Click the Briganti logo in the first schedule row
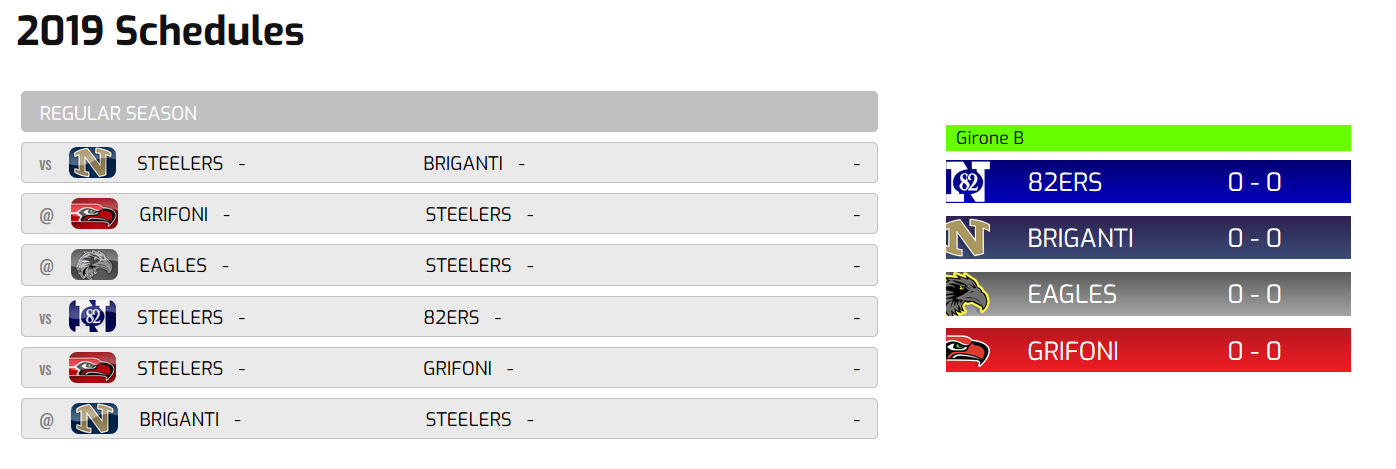1396x469 pixels. click(x=93, y=162)
